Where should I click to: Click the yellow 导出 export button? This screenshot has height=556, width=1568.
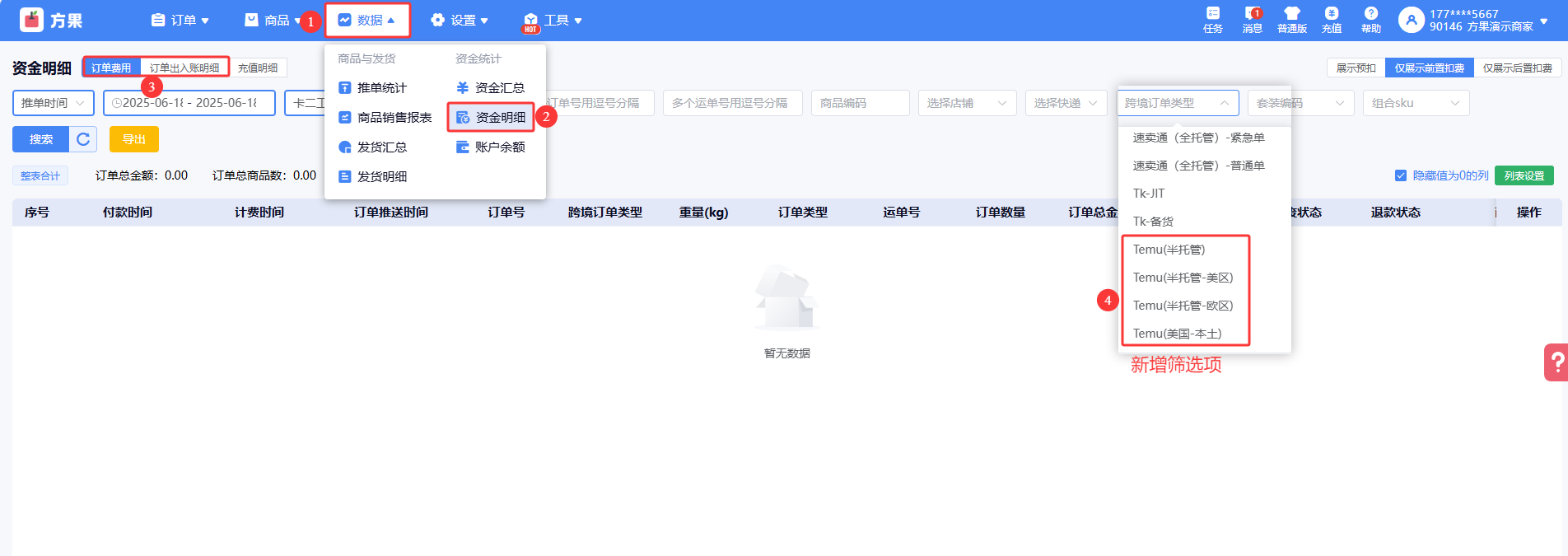(133, 139)
